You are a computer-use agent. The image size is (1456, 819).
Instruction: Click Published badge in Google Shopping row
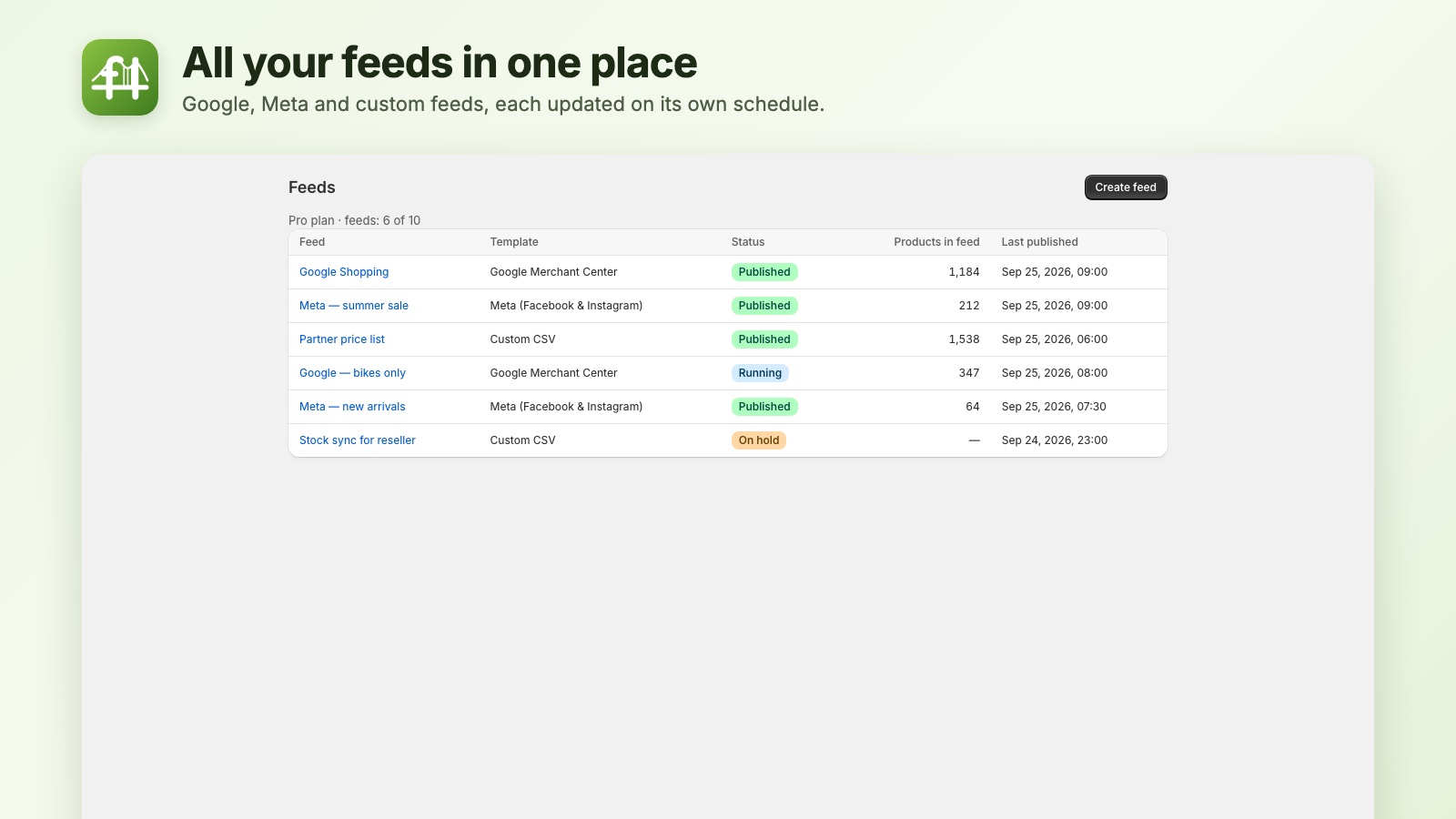(764, 272)
